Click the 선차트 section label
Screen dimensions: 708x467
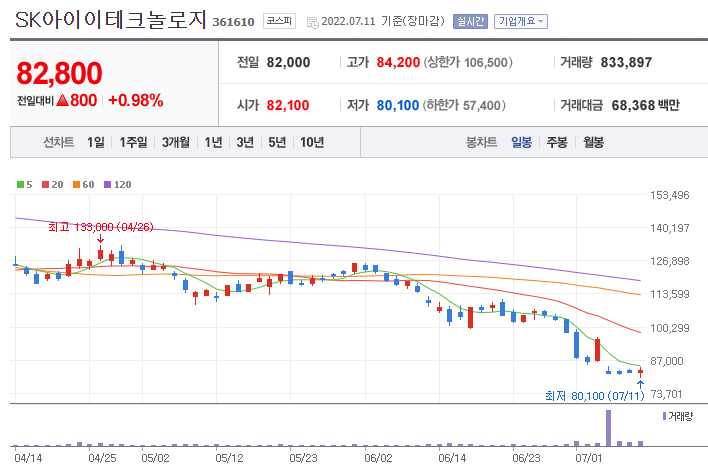pos(59,142)
